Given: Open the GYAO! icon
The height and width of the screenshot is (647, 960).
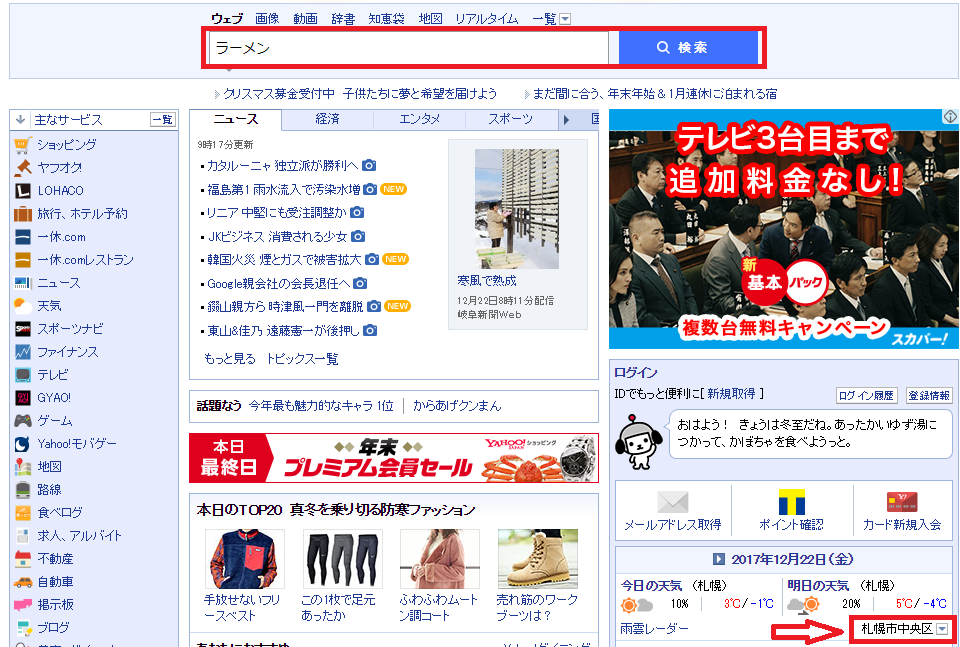Looking at the screenshot, I should (22, 398).
